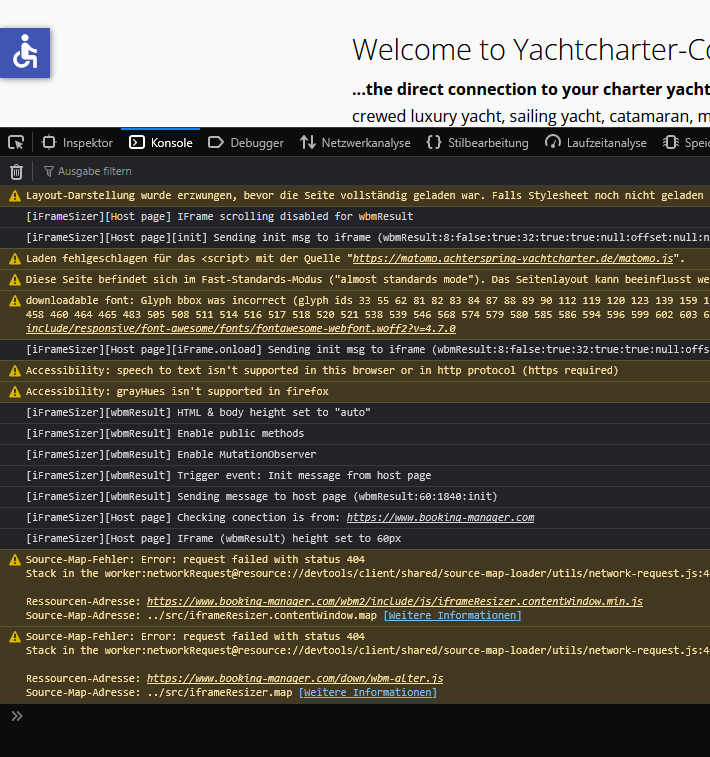Image resolution: width=710 pixels, height=757 pixels.
Task: Click warning icon next to grayHues message
Action: point(14,391)
